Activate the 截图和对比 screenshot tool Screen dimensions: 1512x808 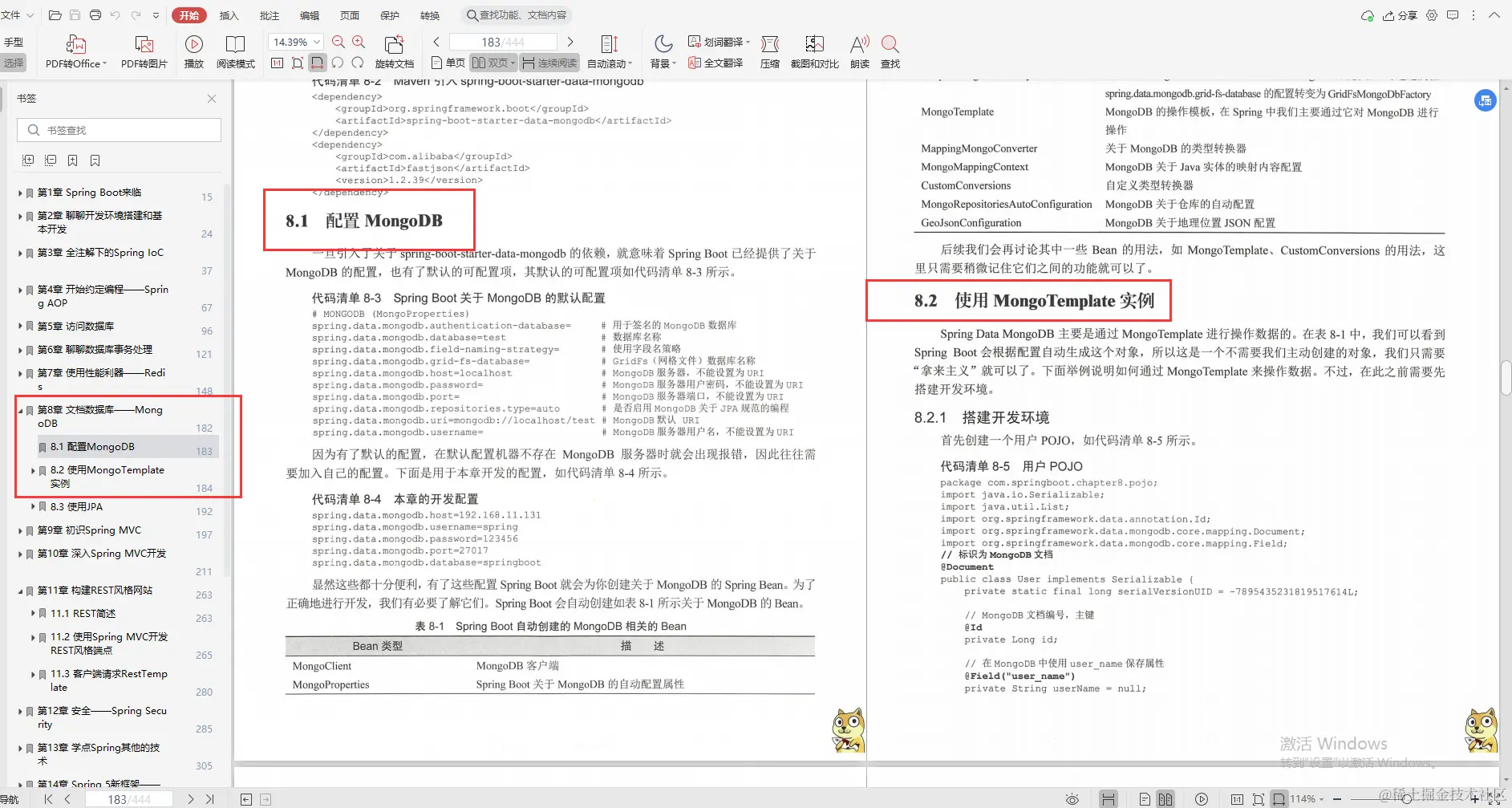pyautogui.click(x=815, y=50)
